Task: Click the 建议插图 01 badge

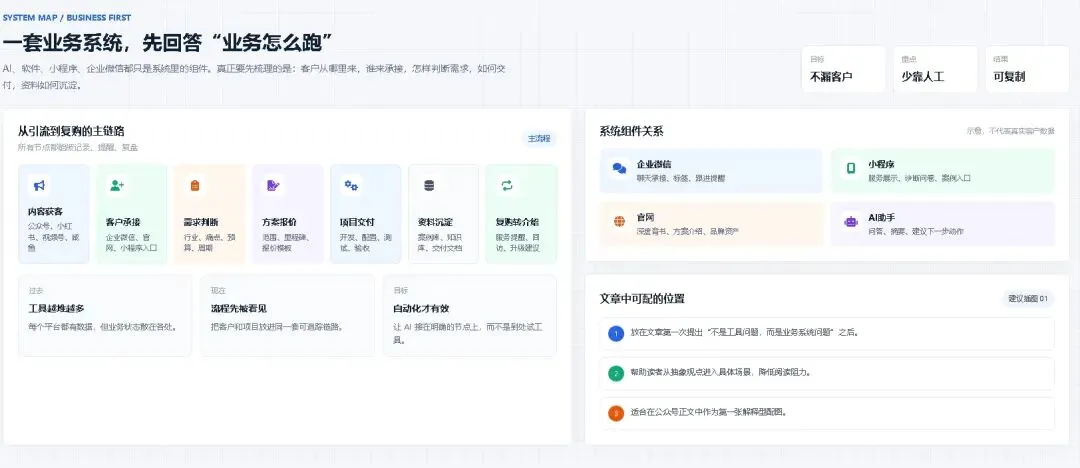Action: pos(1028,299)
